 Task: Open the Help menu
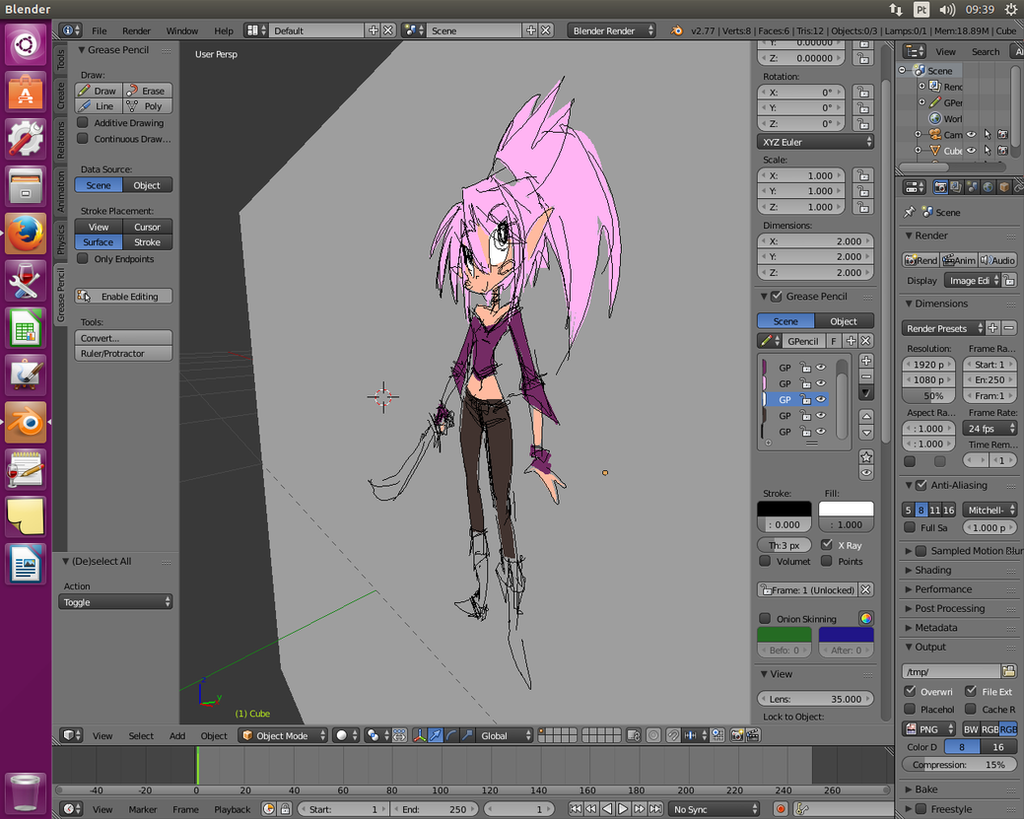click(224, 31)
